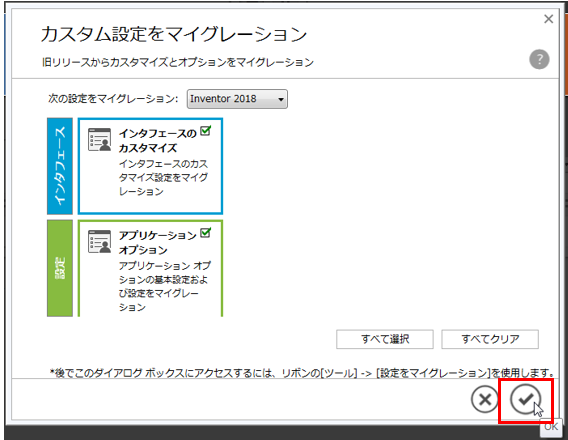Click the アプリケーション オプション description text
Viewport: 568px width, 440px height.
click(x=165, y=286)
